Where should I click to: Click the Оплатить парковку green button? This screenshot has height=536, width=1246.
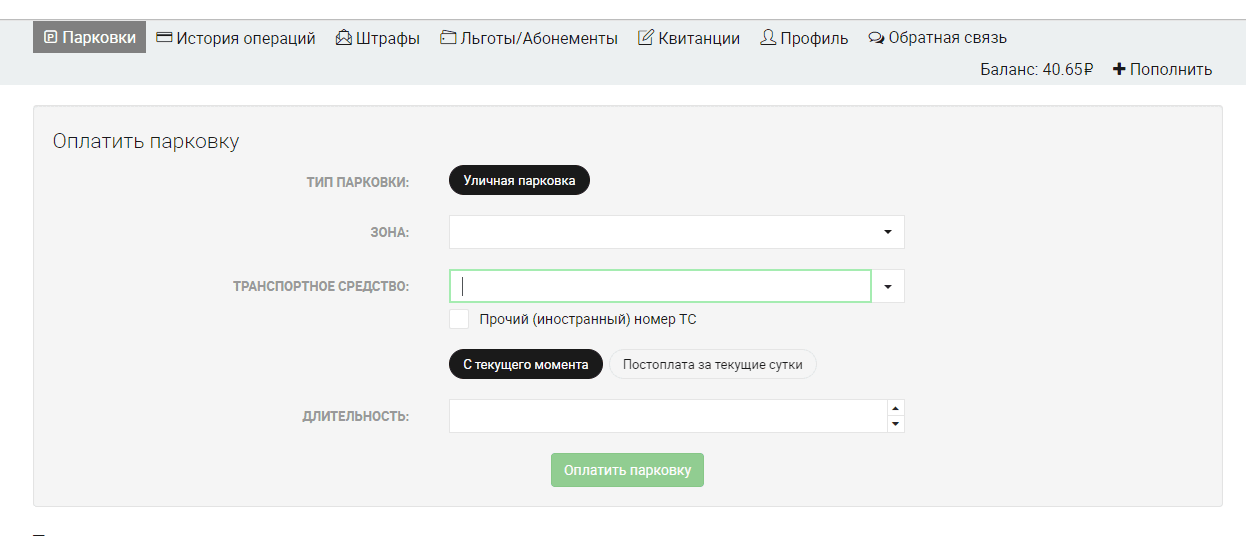pos(627,470)
